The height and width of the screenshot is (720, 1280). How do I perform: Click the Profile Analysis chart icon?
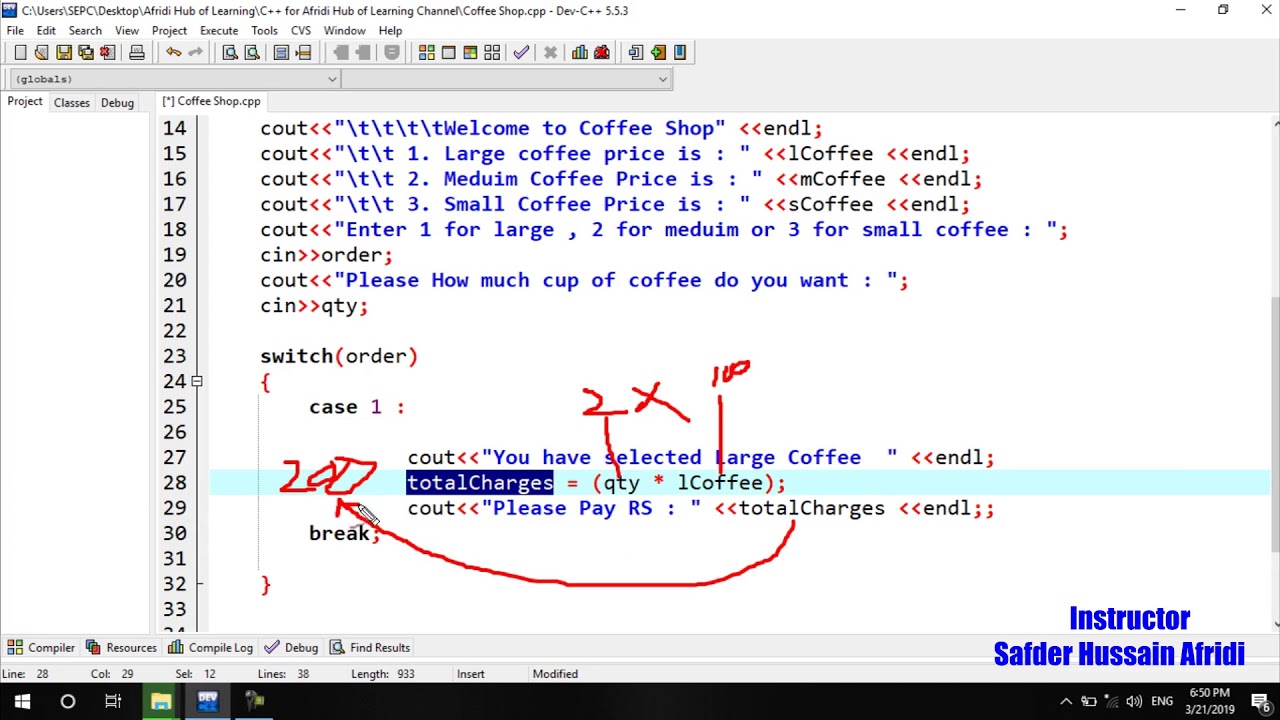(x=580, y=52)
